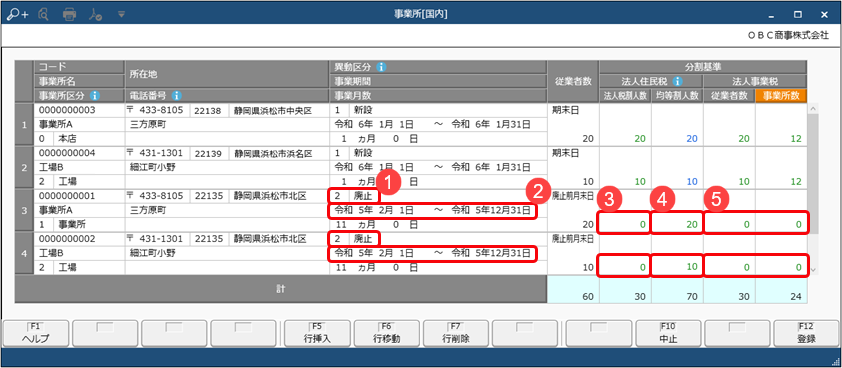Click the 従業者数 column header
The image size is (842, 368).
click(x=573, y=82)
